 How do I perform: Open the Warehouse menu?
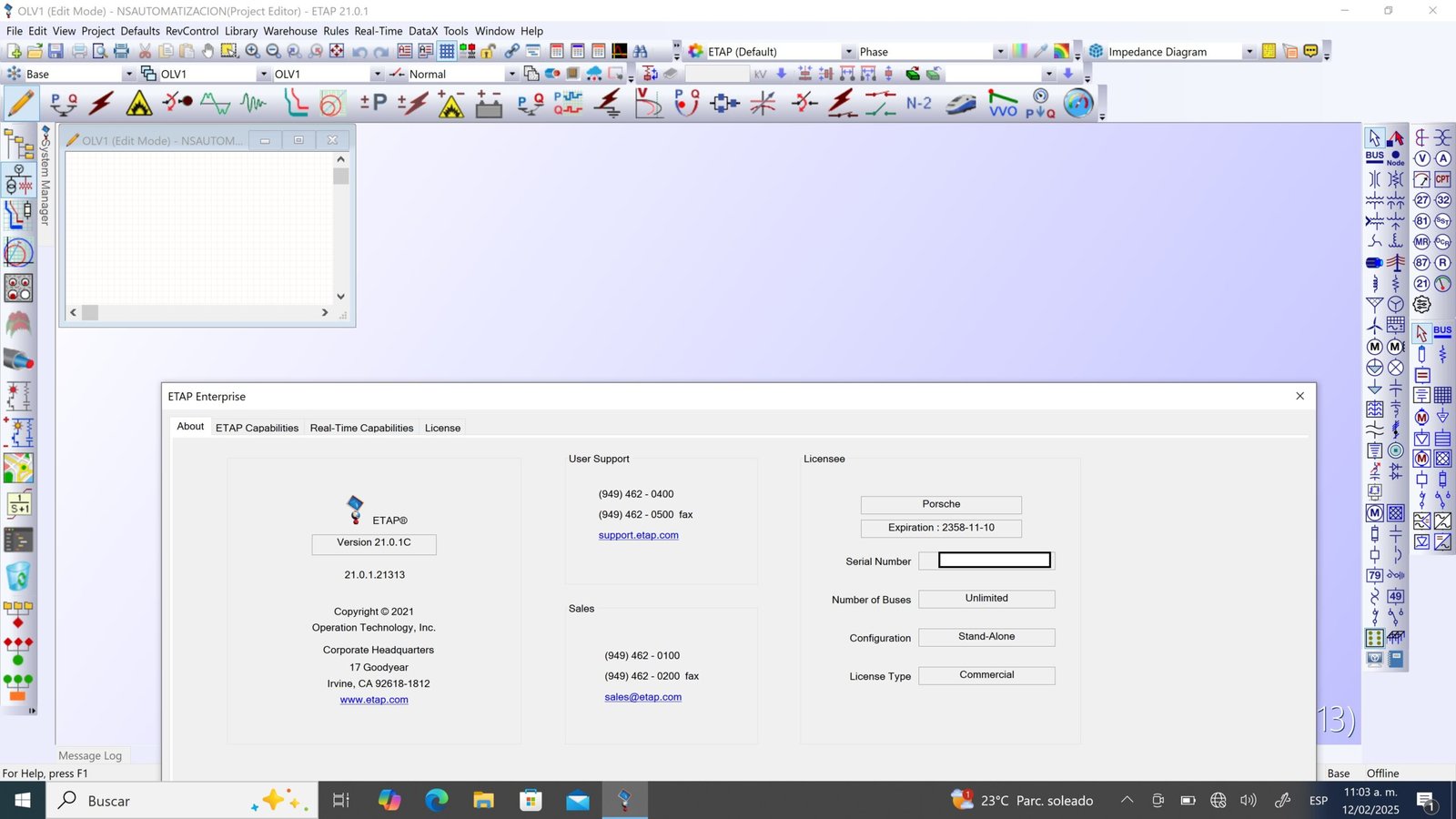[290, 31]
